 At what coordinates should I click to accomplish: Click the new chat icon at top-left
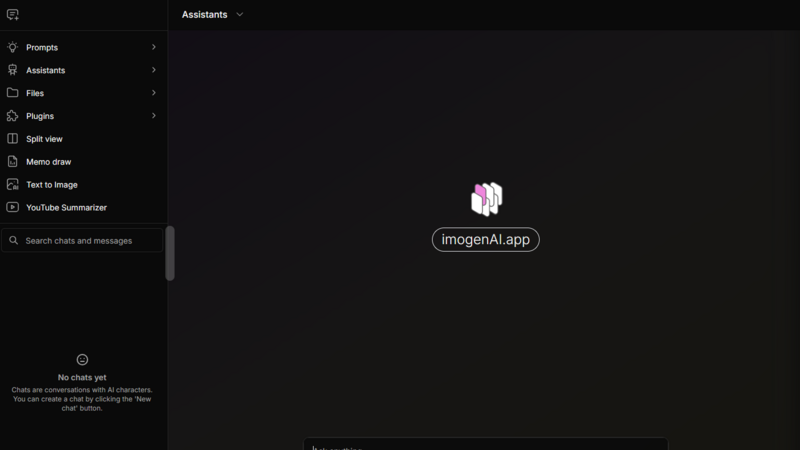13,15
